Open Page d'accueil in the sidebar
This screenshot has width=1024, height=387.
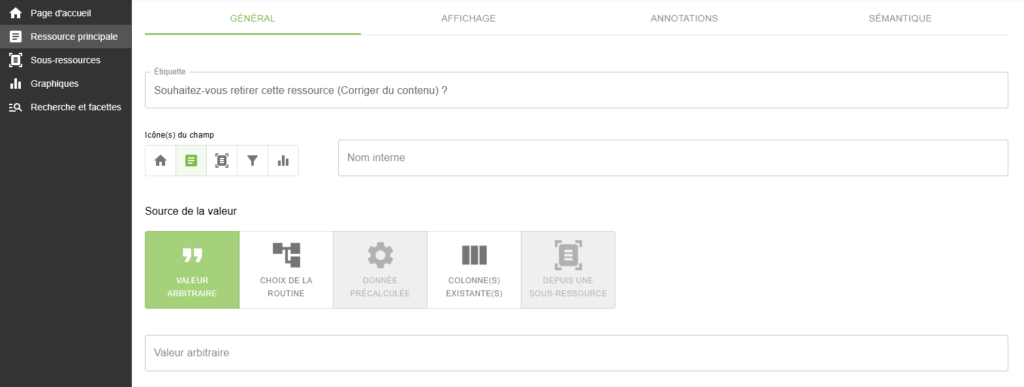(65, 13)
